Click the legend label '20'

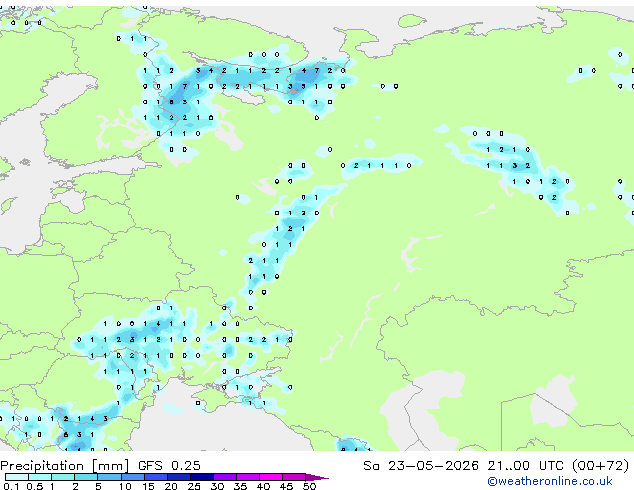[x=171, y=486]
